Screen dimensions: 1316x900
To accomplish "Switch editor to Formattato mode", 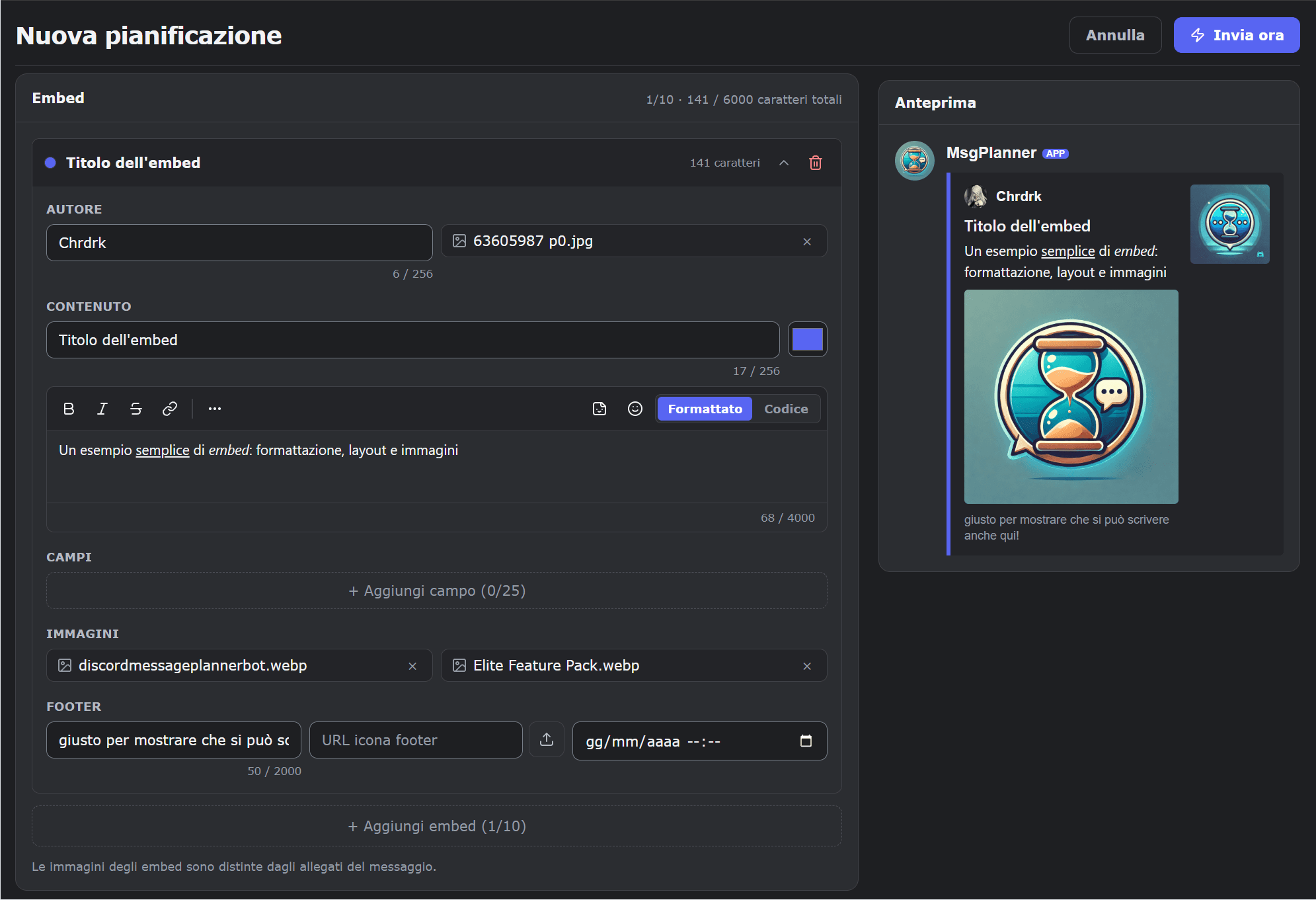I will coord(705,409).
